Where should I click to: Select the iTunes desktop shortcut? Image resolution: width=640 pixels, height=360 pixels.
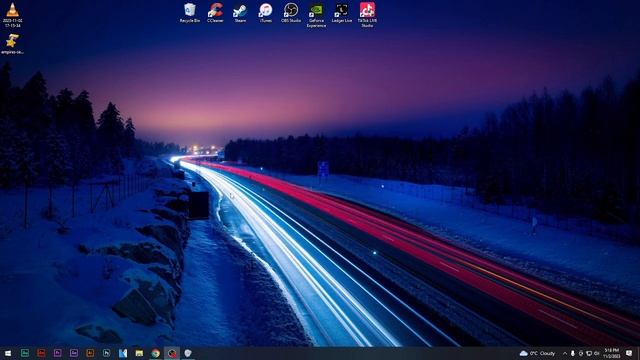[266, 13]
